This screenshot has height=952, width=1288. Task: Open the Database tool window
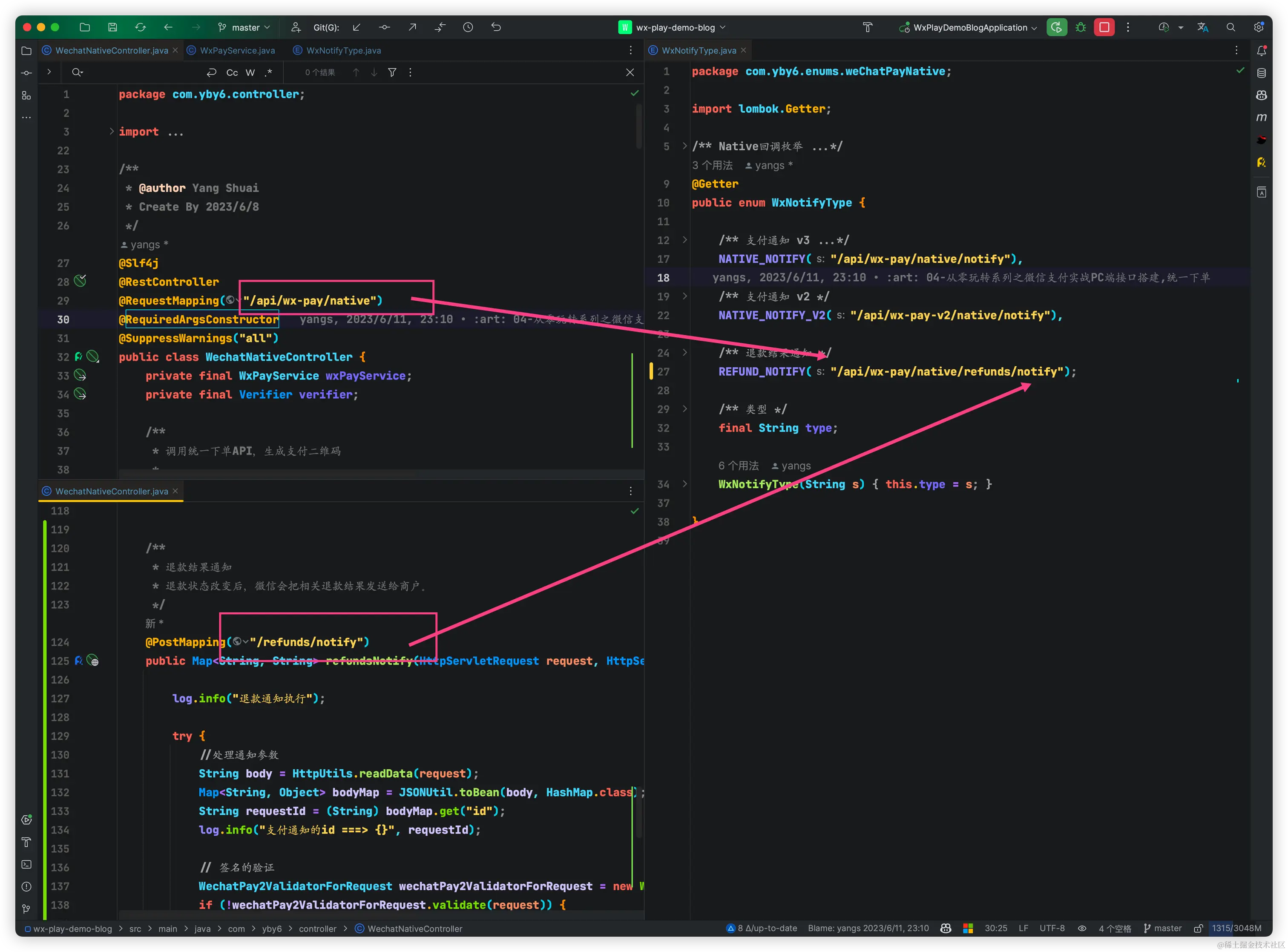click(x=1262, y=73)
